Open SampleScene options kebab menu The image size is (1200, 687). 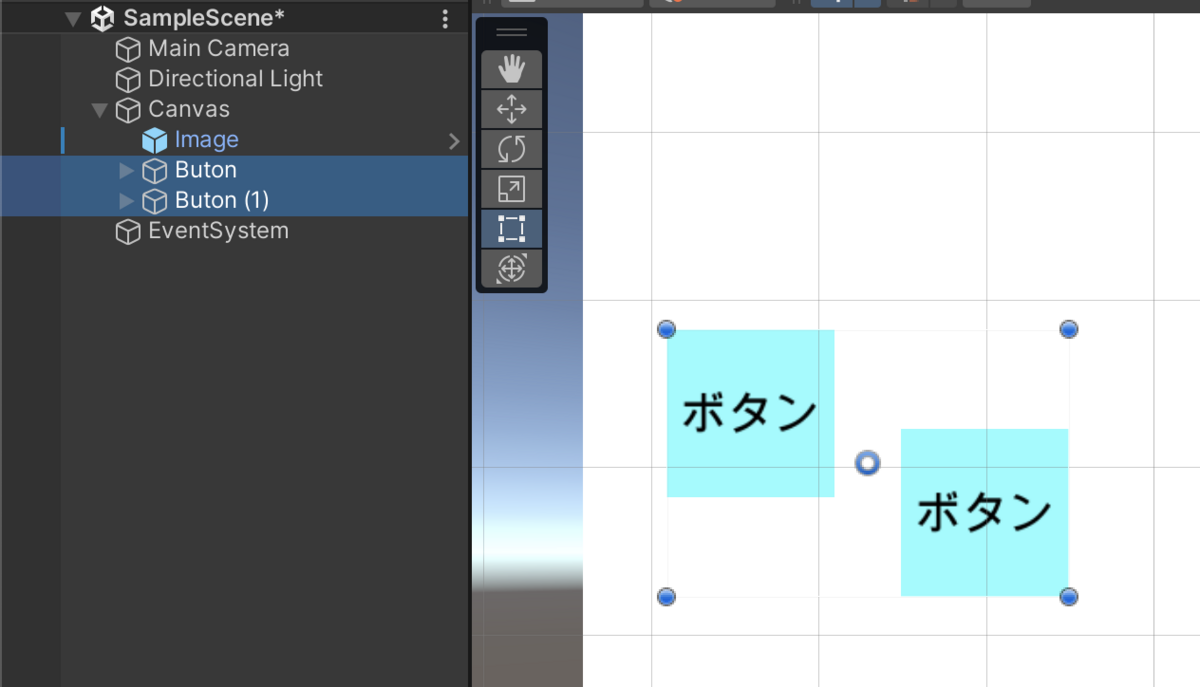tap(445, 19)
